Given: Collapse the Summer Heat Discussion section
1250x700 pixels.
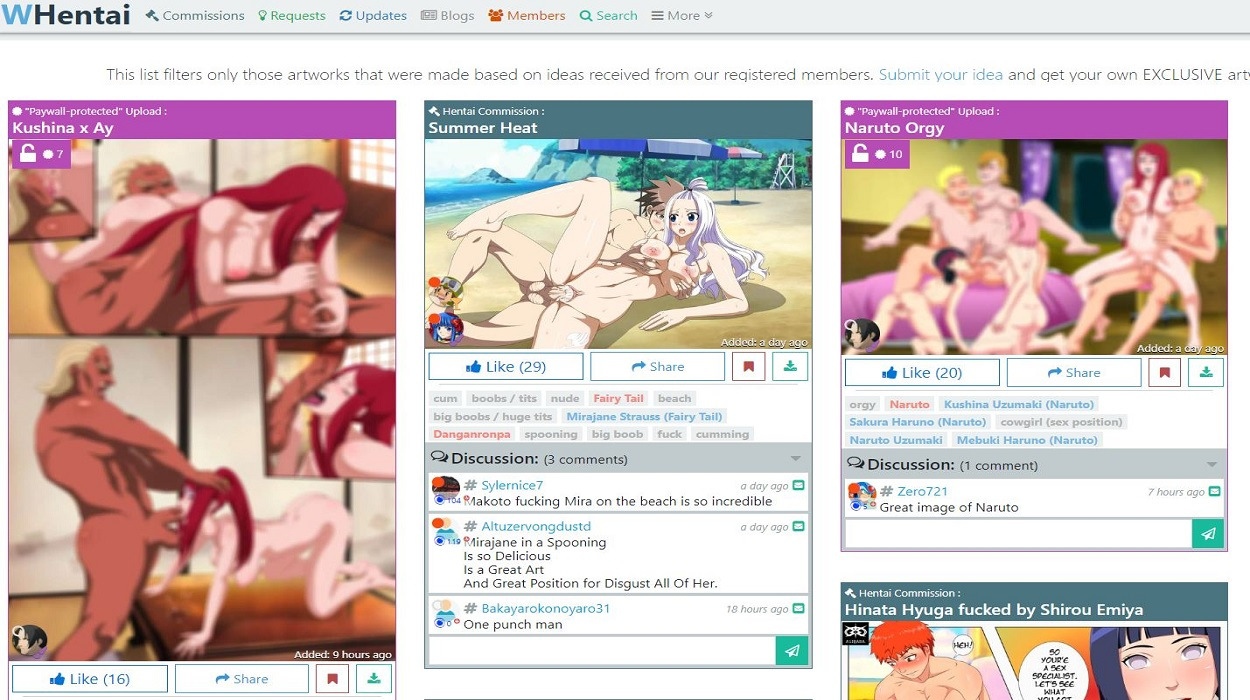Looking at the screenshot, I should click(796, 459).
